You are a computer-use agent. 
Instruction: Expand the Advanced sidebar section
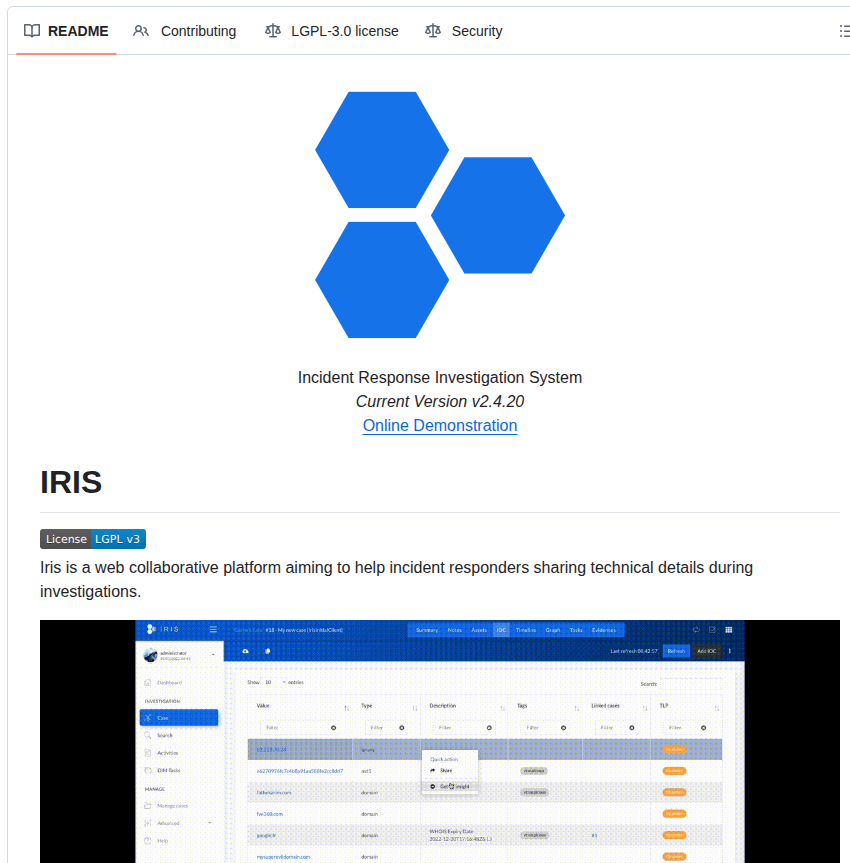pyautogui.click(x=168, y=822)
